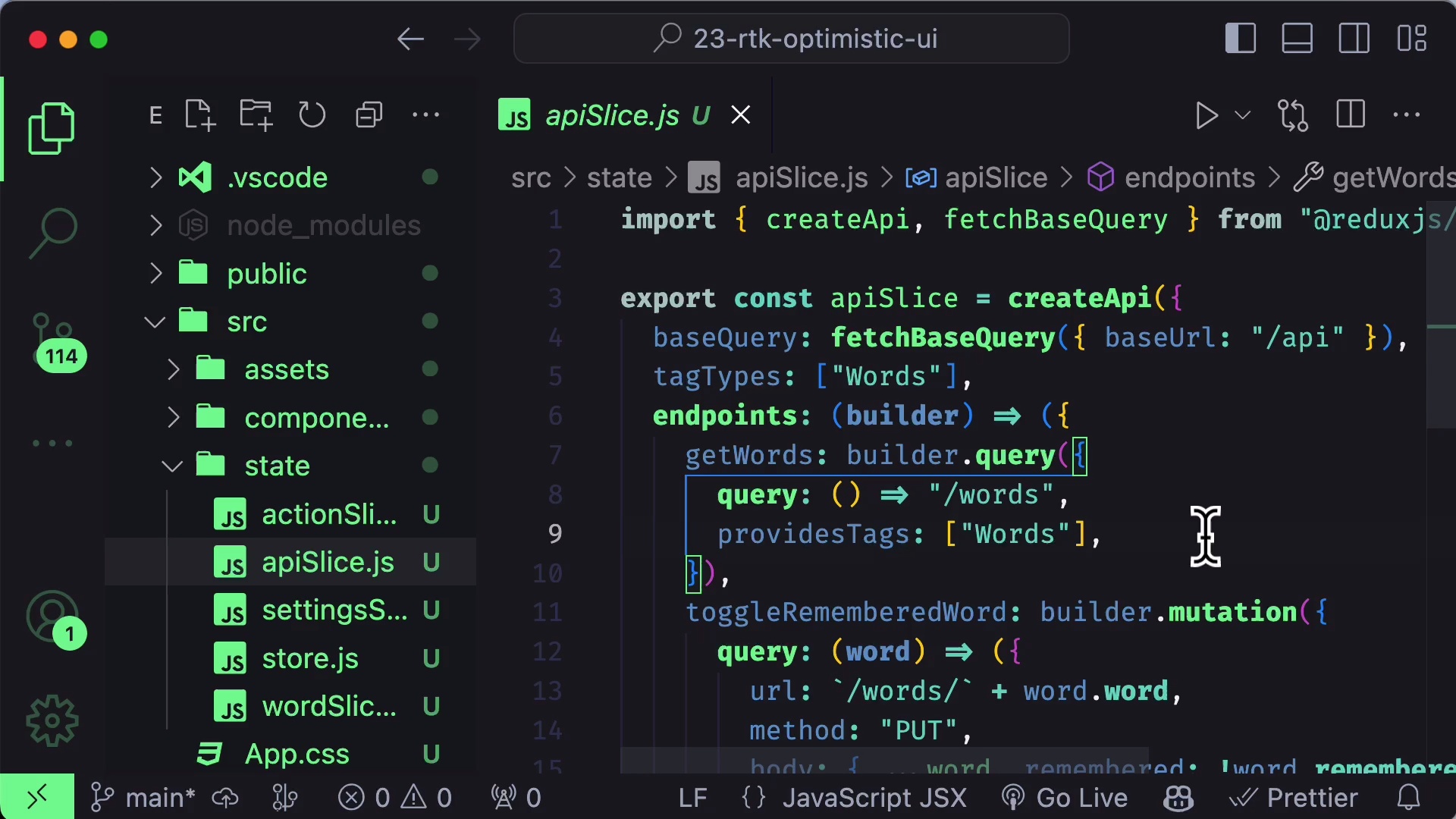Customize layout button in title bar

tap(1412, 39)
